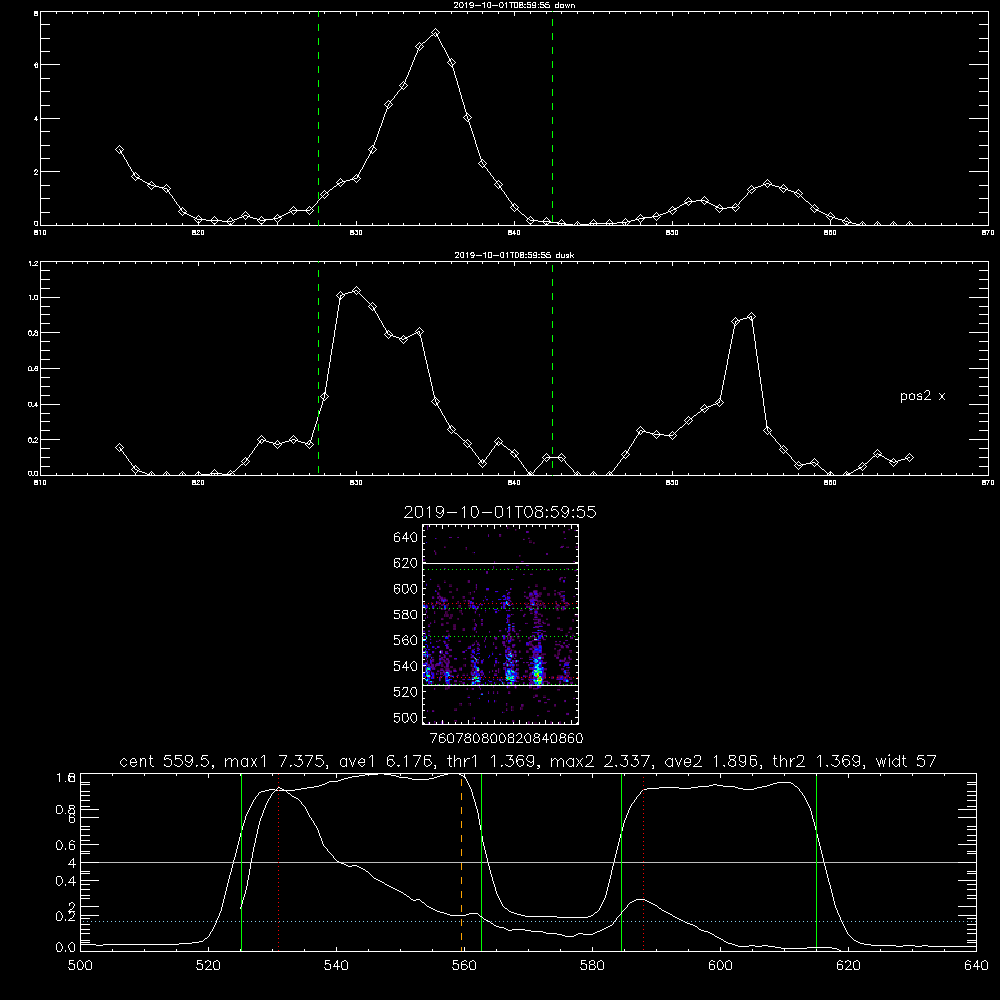Click the solid green line at 615 in bottom plot
Screen dimensions: 1000x1000
(816, 862)
